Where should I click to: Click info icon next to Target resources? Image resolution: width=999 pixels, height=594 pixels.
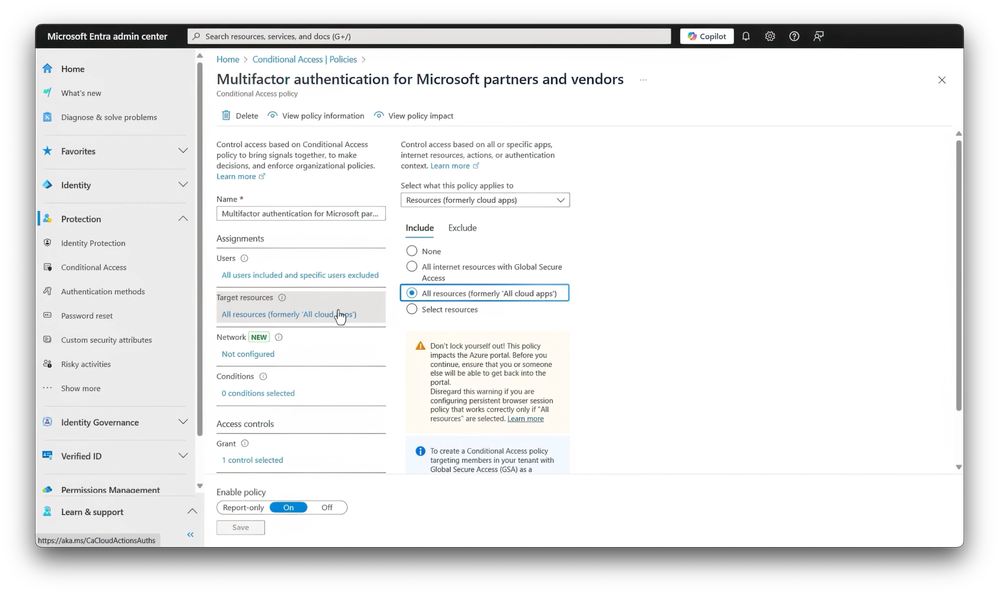click(x=282, y=298)
